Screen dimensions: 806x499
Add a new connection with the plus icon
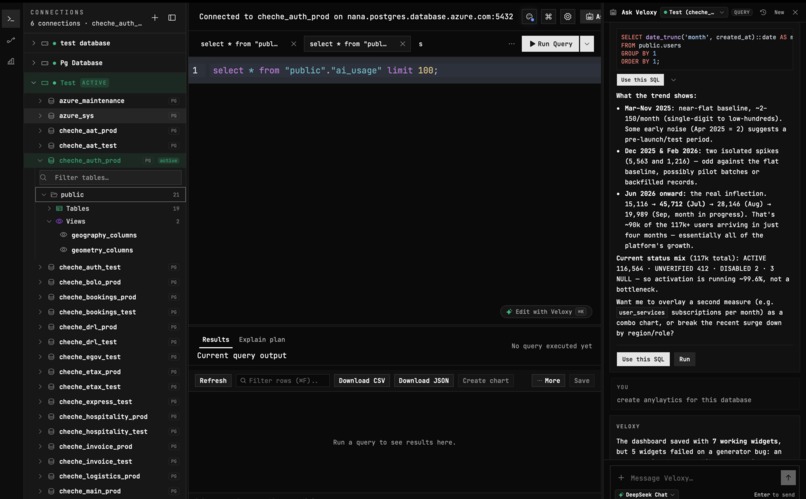pyautogui.click(x=155, y=17)
